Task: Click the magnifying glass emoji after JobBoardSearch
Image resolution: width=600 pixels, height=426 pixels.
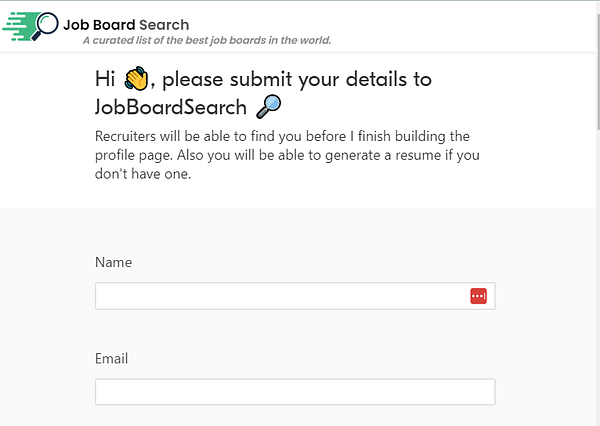Action: coord(269,105)
